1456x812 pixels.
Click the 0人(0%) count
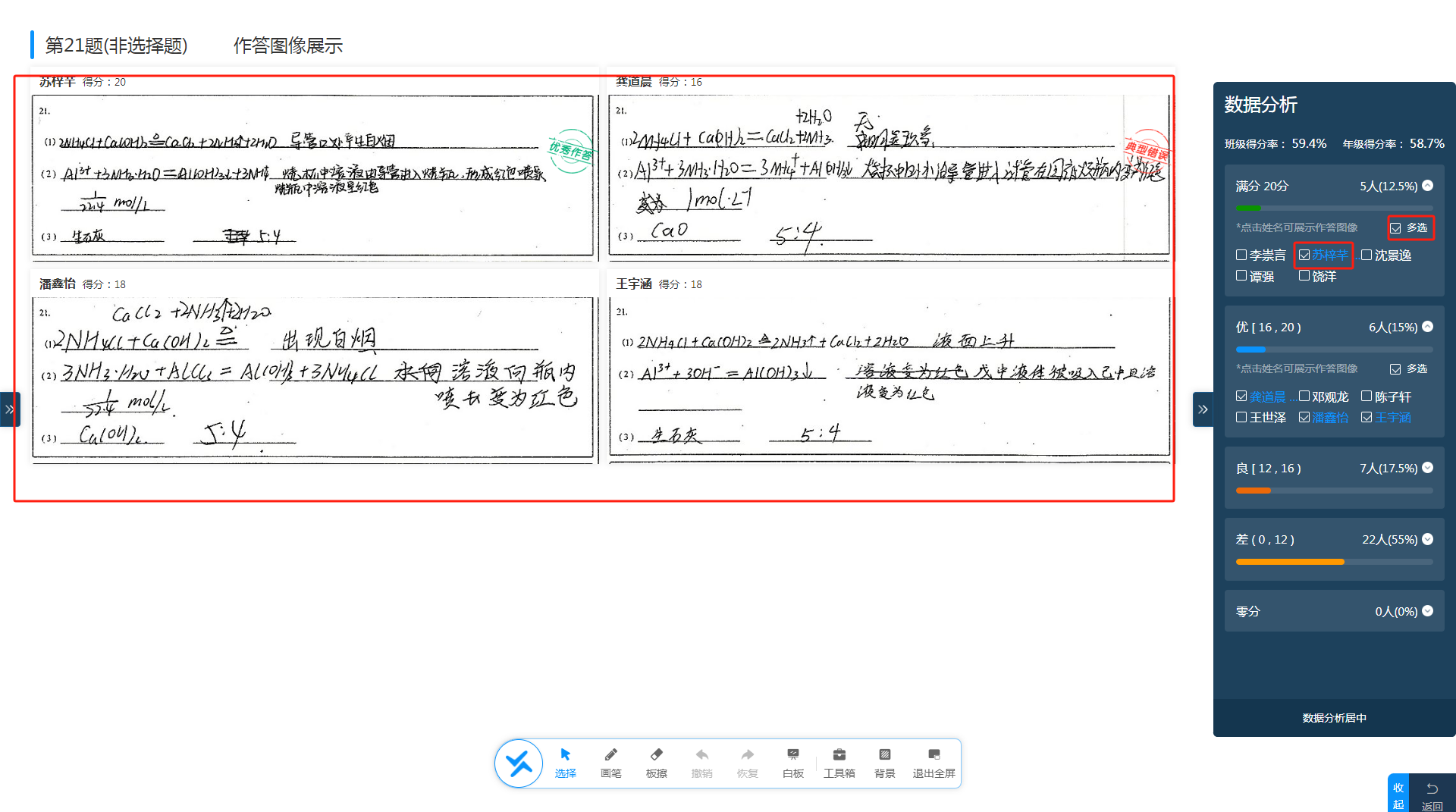pyautogui.click(x=1396, y=611)
